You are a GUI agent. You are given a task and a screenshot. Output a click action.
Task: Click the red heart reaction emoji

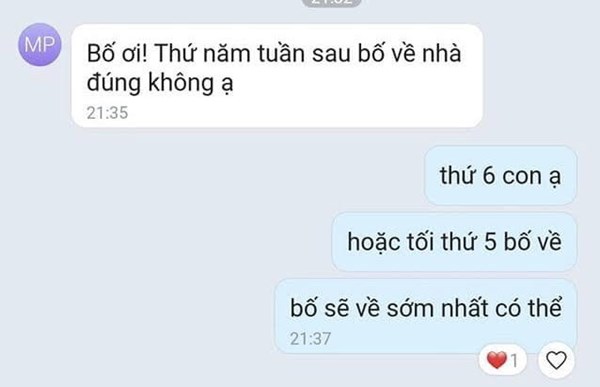pos(496,360)
